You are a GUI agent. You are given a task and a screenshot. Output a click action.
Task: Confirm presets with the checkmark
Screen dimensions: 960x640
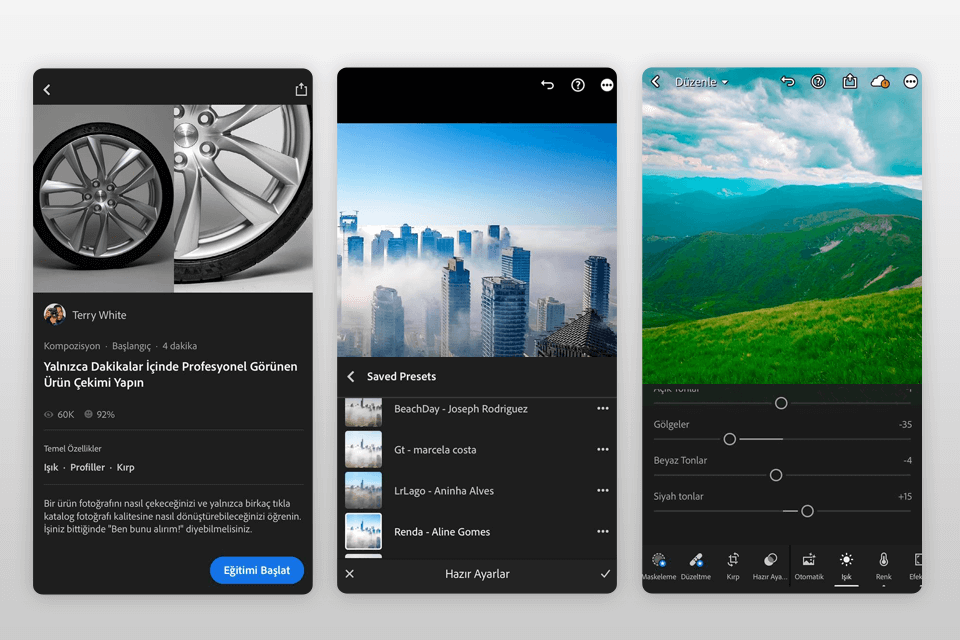(605, 575)
